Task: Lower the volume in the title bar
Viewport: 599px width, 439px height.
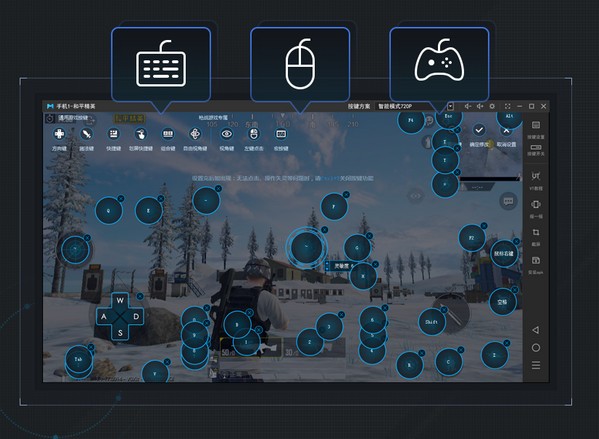Action: tap(467, 106)
